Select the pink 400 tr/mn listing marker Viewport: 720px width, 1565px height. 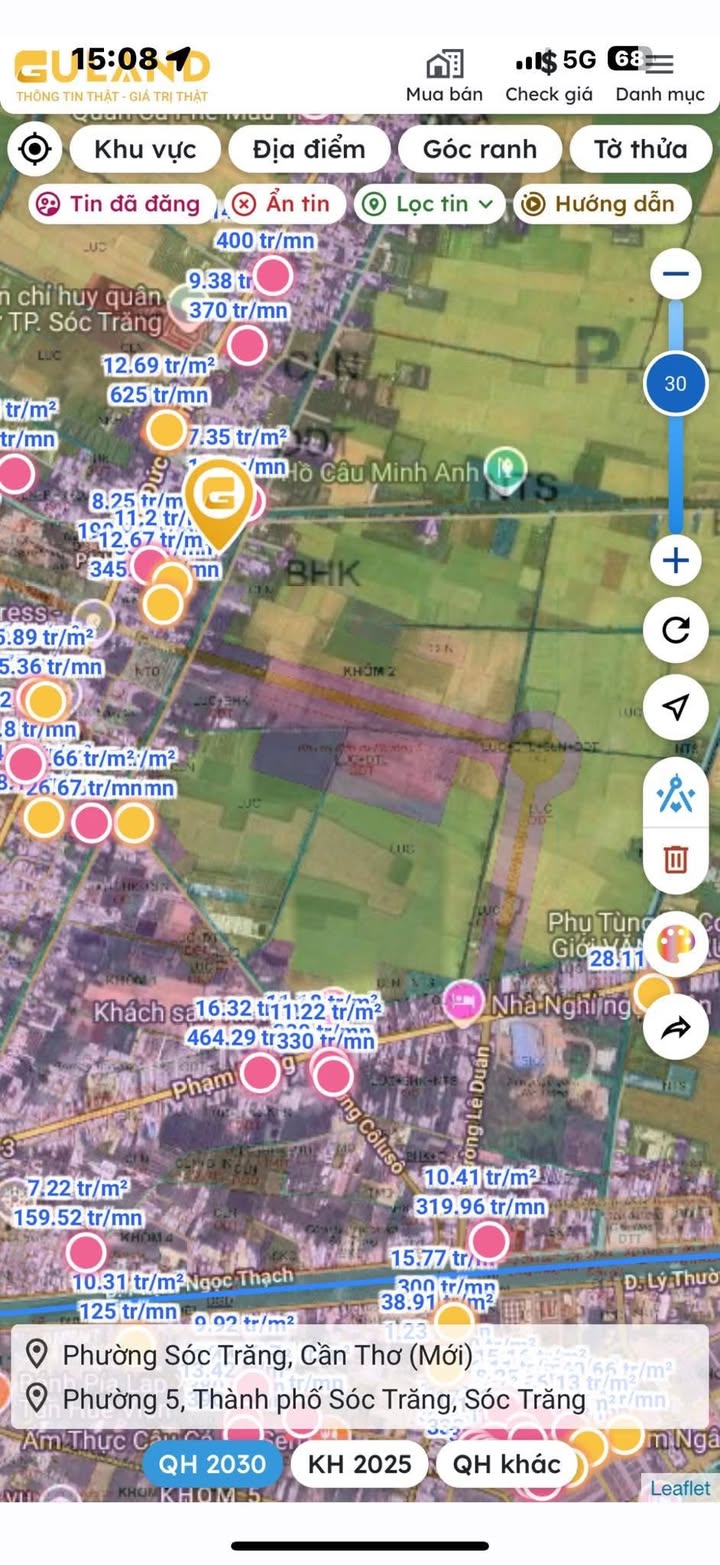pyautogui.click(x=272, y=275)
